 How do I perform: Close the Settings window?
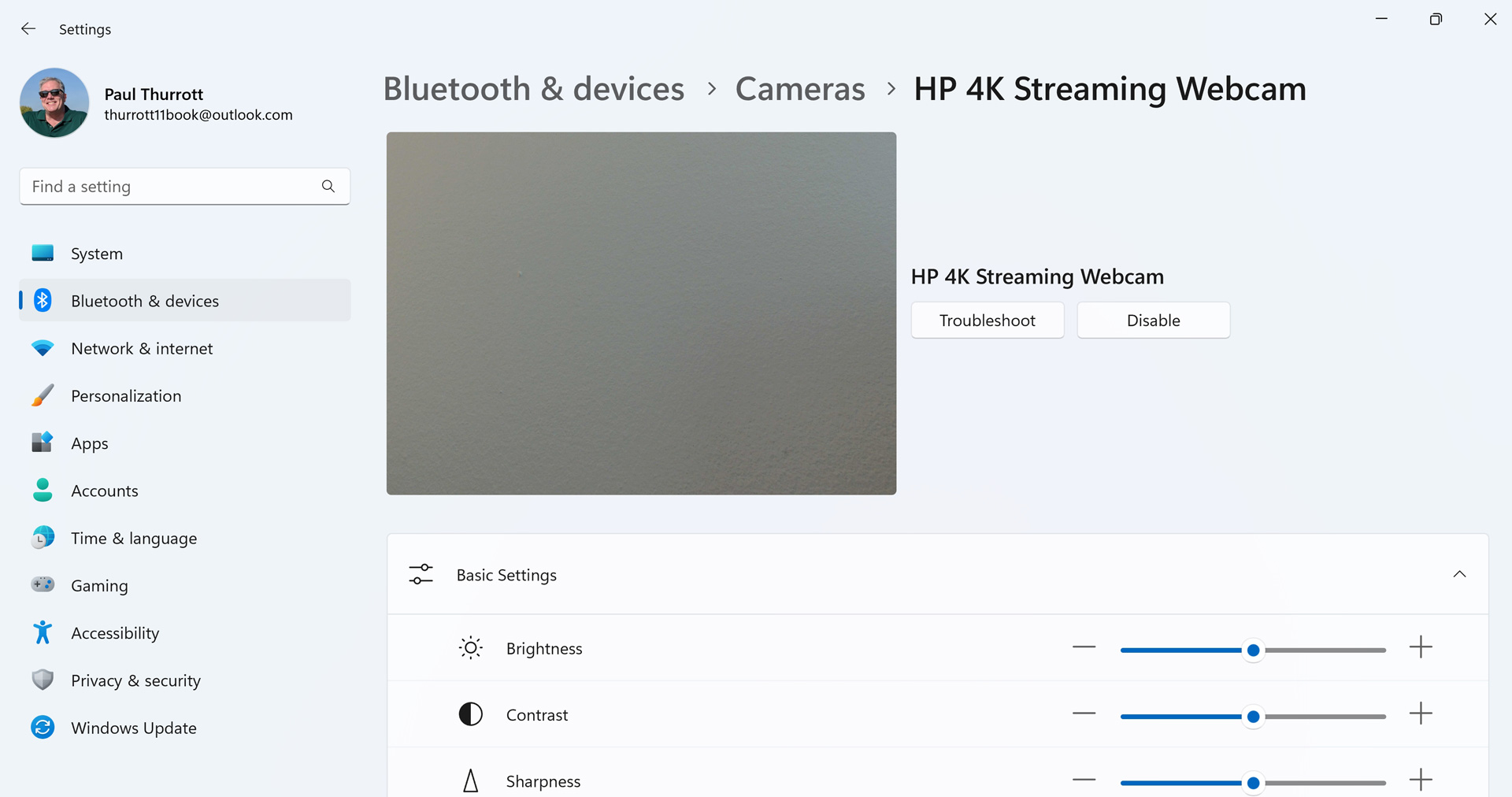tap(1490, 19)
